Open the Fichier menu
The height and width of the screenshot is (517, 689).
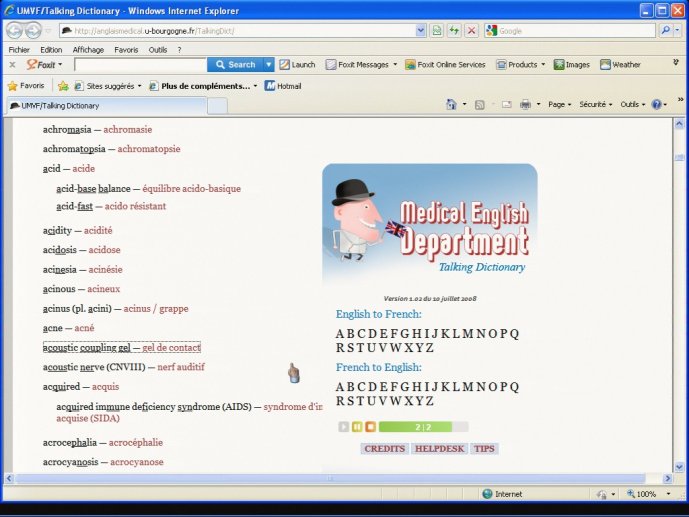[19, 50]
